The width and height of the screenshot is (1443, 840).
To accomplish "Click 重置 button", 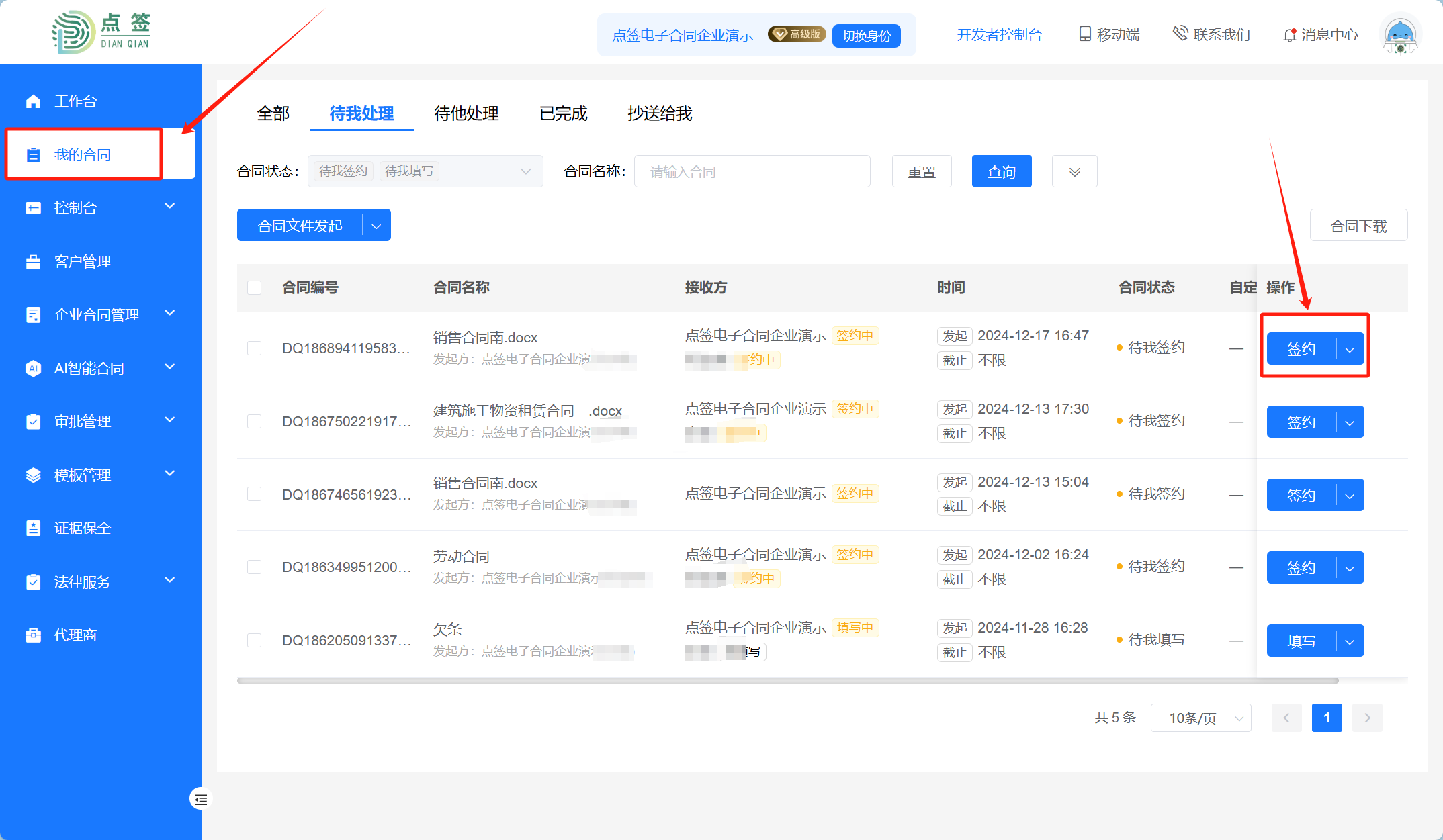I will [922, 172].
